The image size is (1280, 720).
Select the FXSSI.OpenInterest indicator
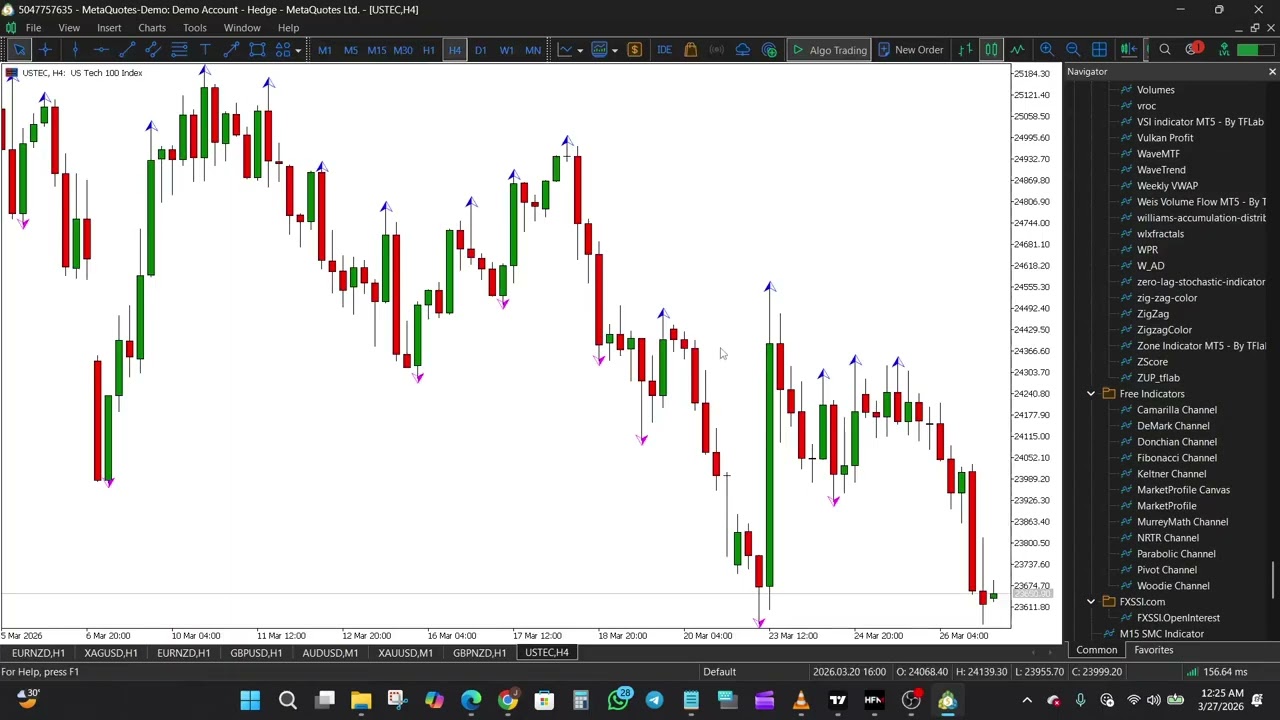(x=1178, y=618)
